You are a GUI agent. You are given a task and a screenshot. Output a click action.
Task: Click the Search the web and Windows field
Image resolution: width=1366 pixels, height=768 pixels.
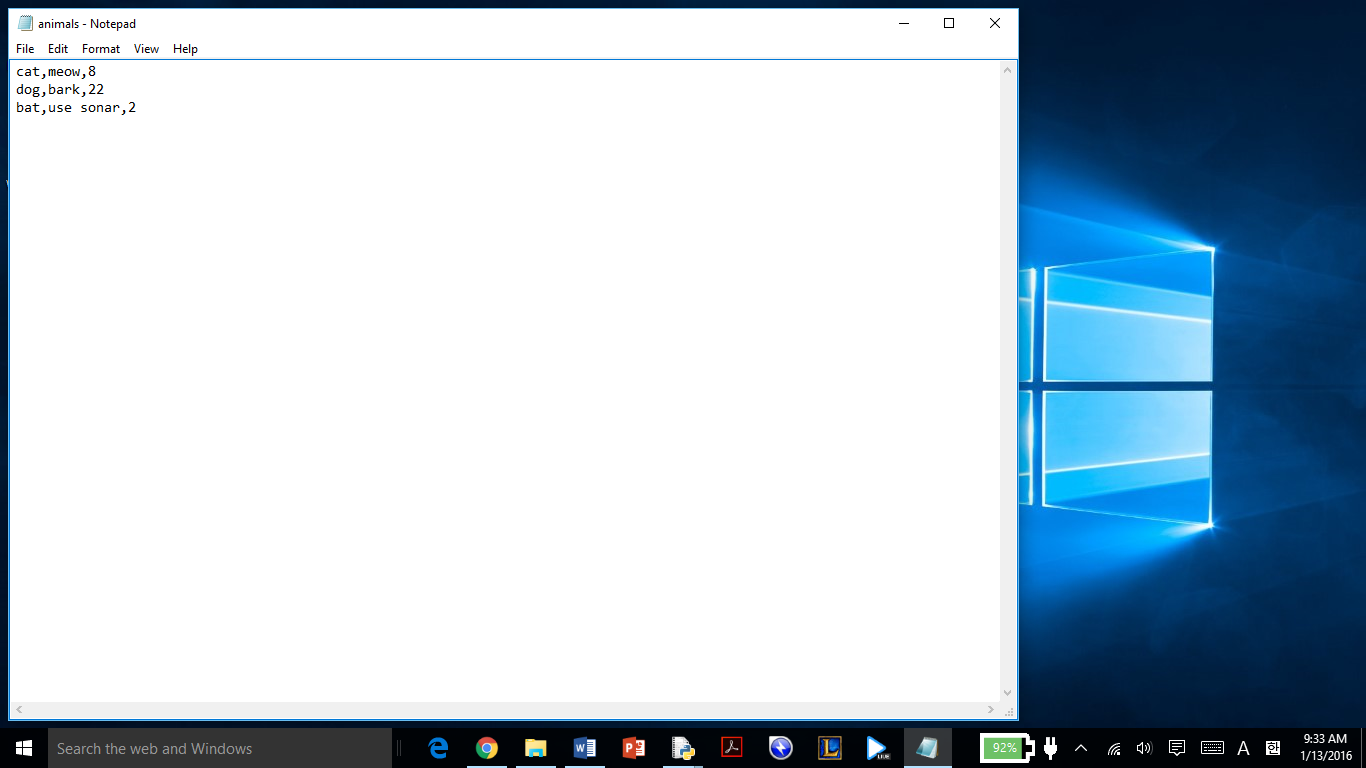click(x=200, y=748)
